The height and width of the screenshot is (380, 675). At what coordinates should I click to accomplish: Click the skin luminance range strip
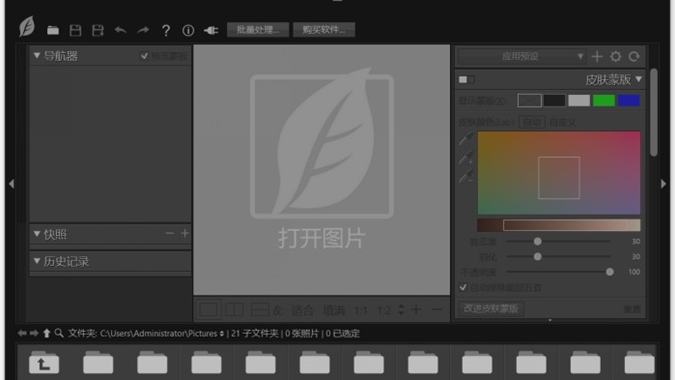(559, 225)
